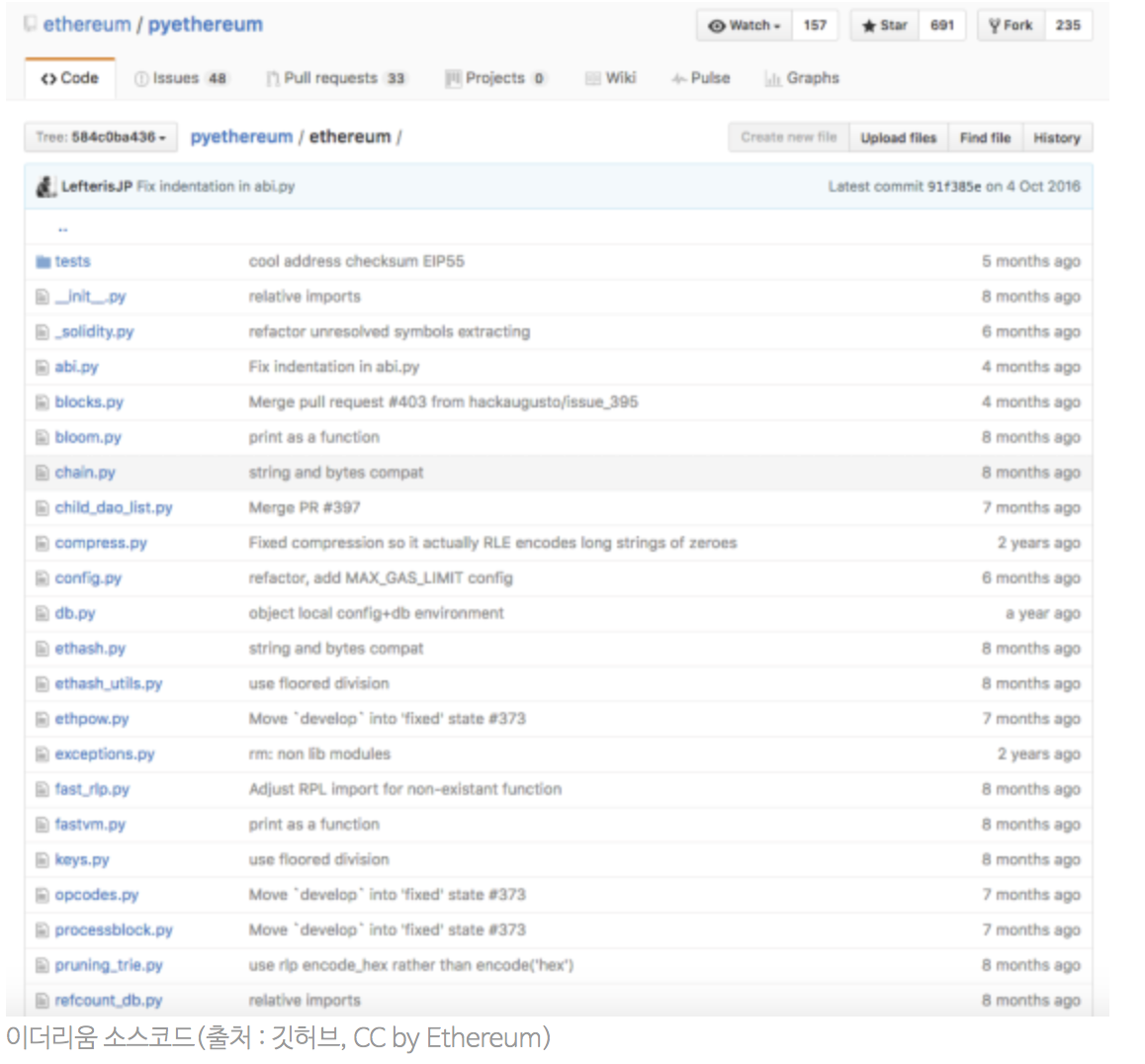Screen dimensions: 1145x1064
Task: Open commit 'refactor unresolved symbols extracting'
Action: [x=390, y=332]
